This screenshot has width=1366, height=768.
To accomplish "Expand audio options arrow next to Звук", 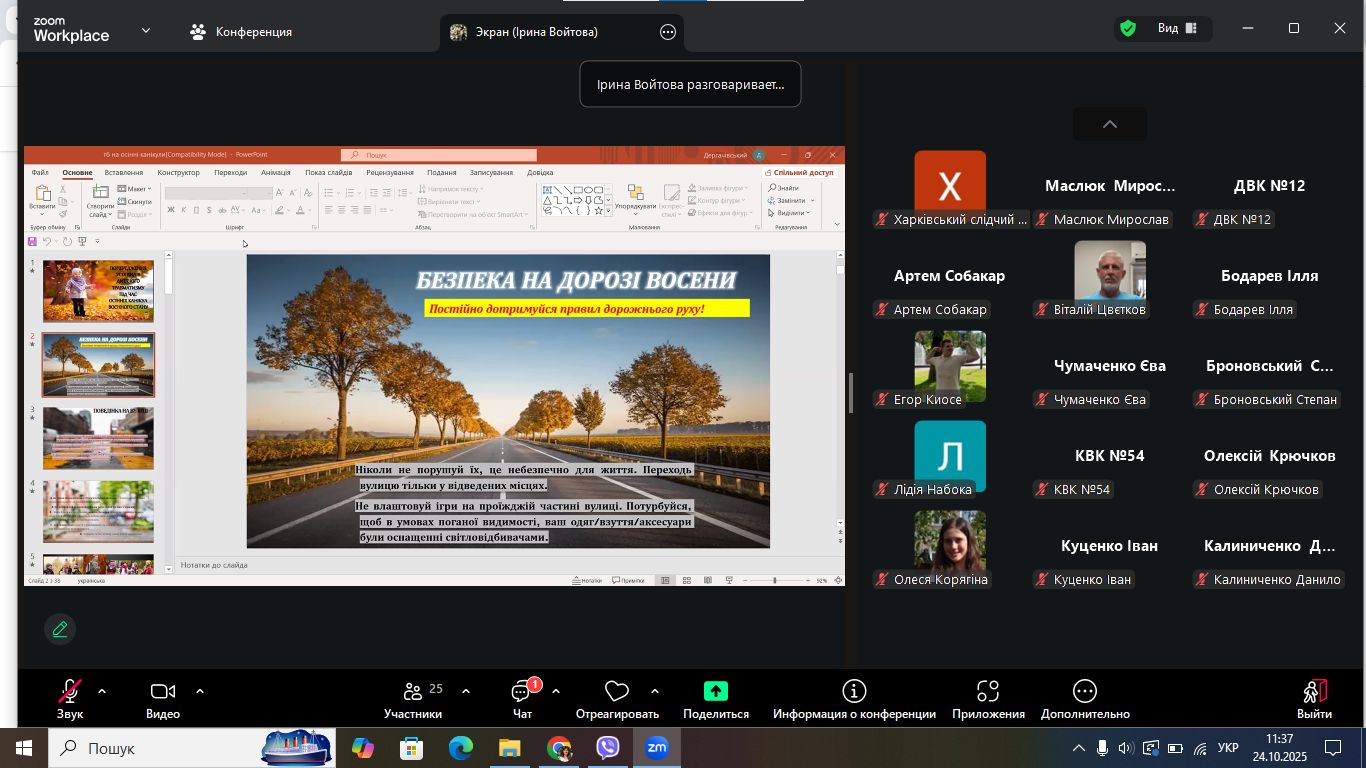I will (x=102, y=691).
